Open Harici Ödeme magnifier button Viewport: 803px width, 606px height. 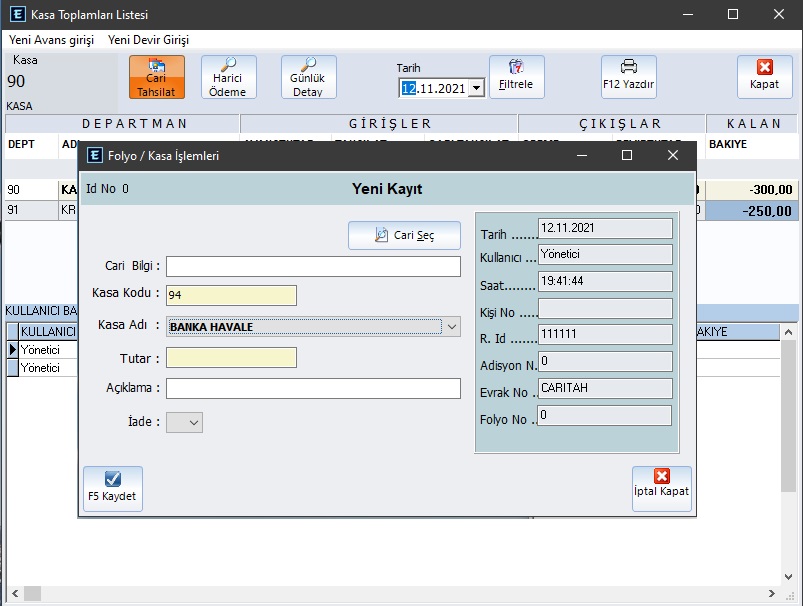click(228, 77)
